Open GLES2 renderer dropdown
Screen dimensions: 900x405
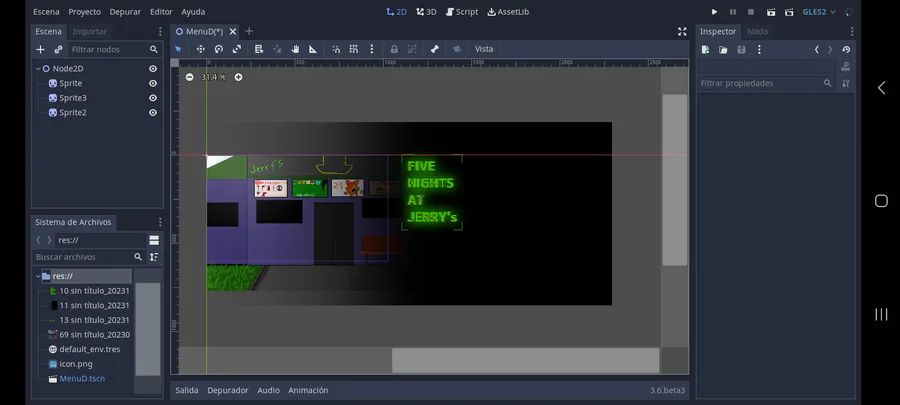[x=818, y=11]
